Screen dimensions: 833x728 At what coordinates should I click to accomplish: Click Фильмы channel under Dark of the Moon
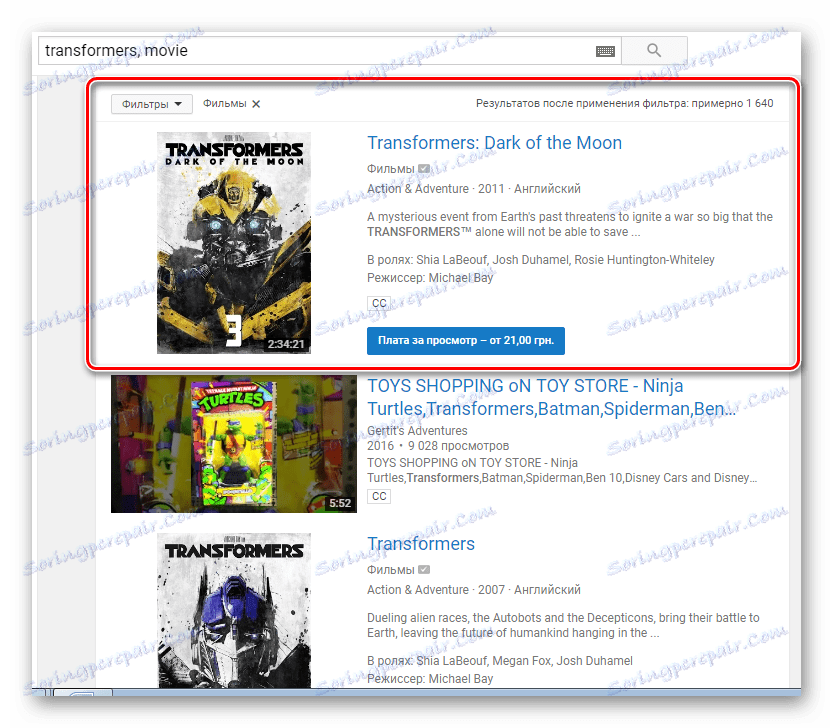click(x=390, y=168)
